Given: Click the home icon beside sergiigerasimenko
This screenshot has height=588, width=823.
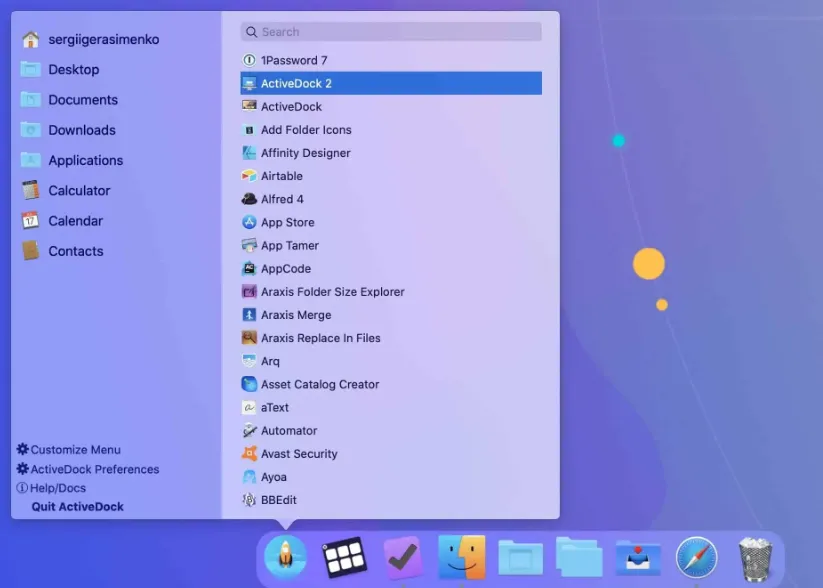Looking at the screenshot, I should [30, 39].
